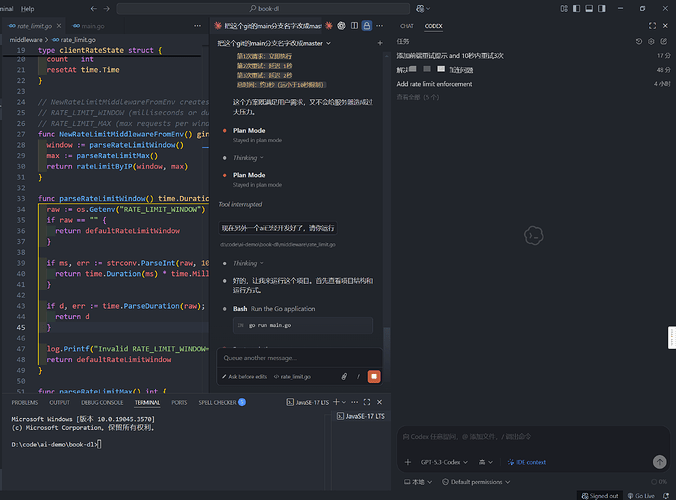This screenshot has height=500, width=676.
Task: Click the split editor icon
Action: [354, 26]
